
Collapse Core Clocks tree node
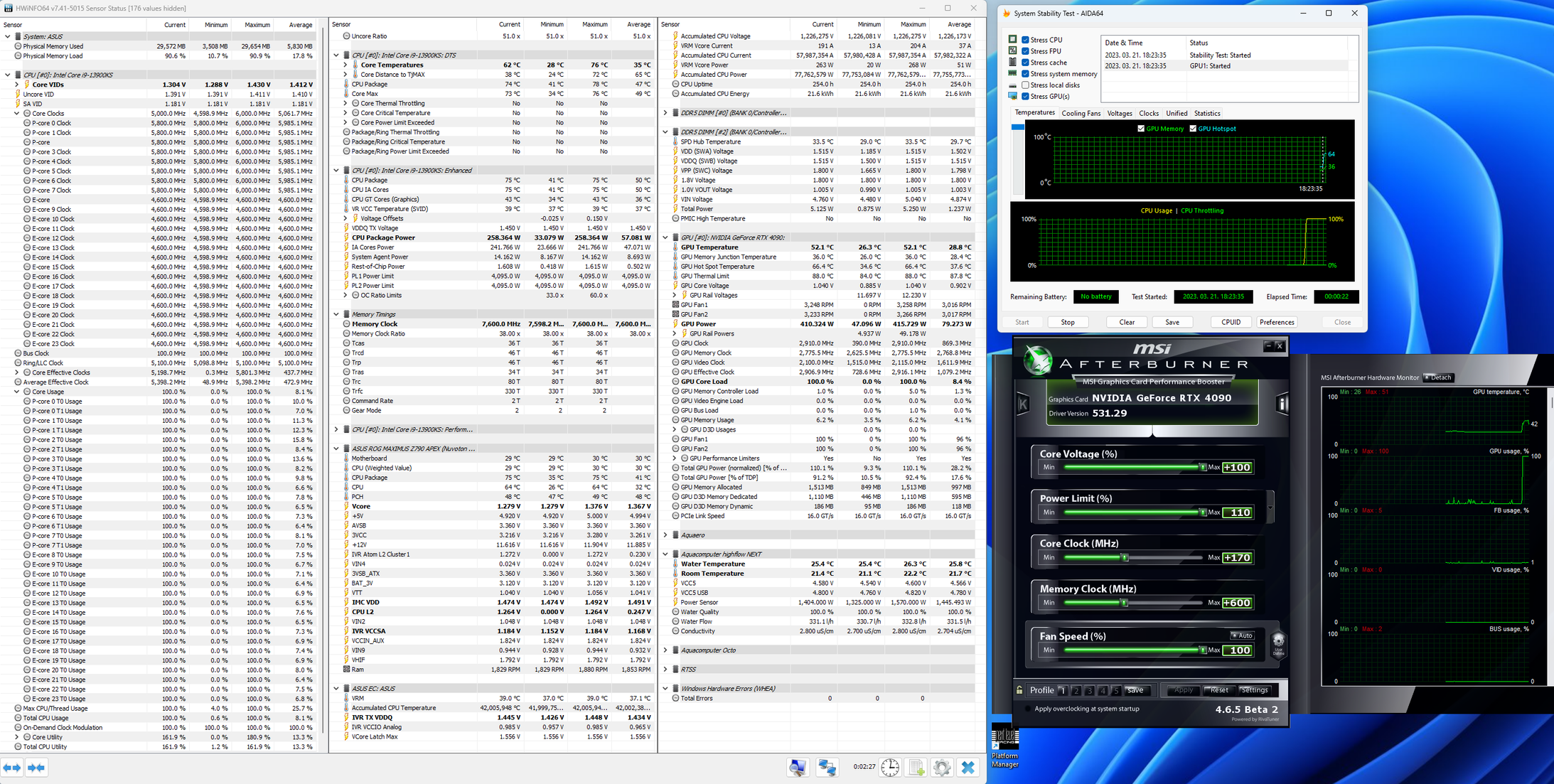17,113
